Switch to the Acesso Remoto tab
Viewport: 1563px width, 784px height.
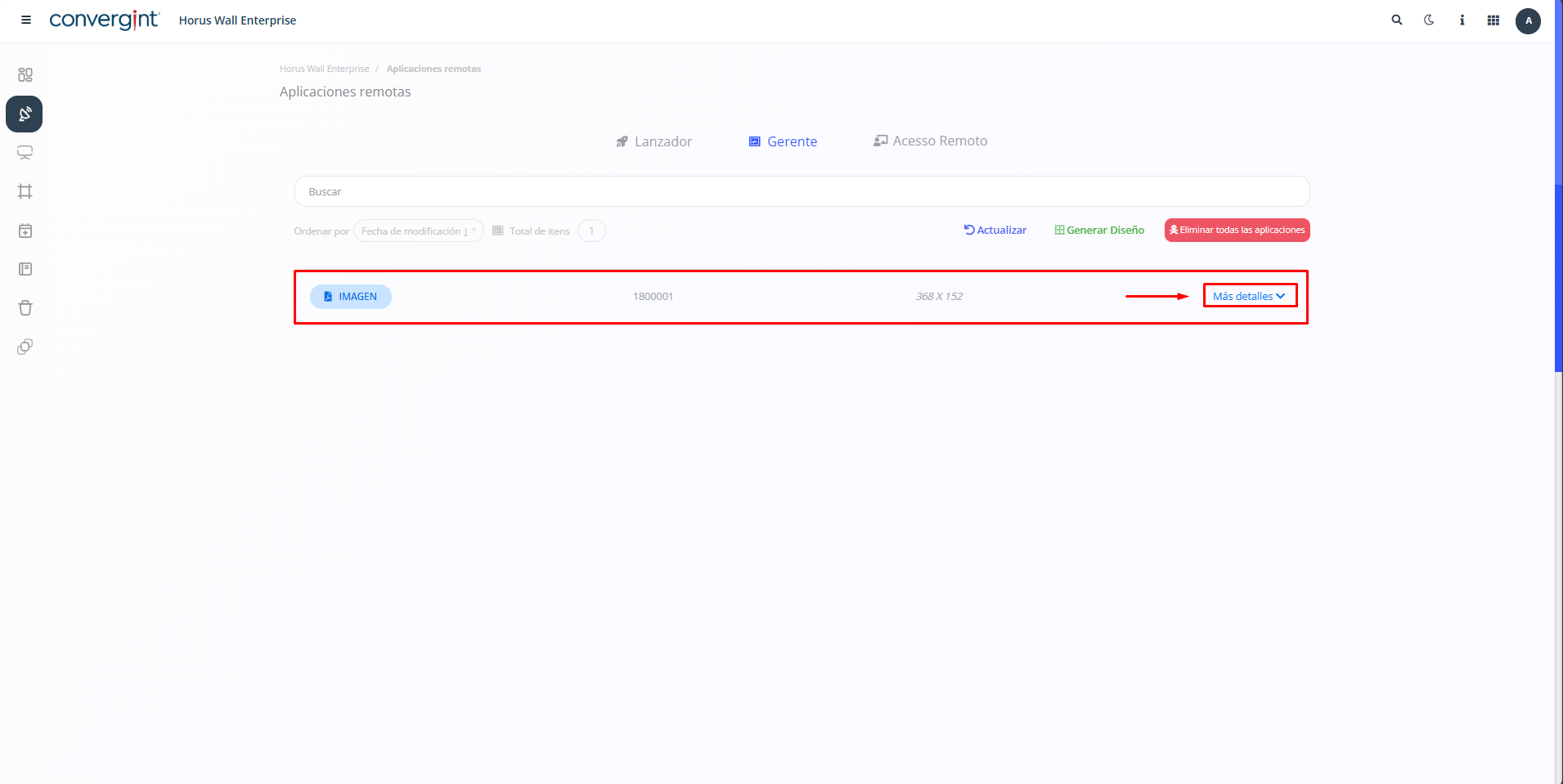[931, 141]
